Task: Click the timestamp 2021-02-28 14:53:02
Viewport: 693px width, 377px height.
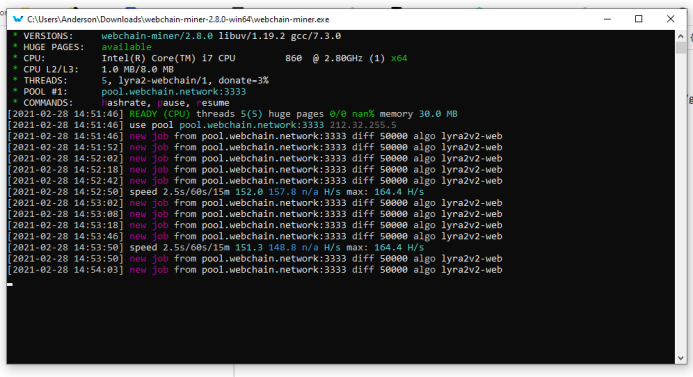Action: coord(65,203)
